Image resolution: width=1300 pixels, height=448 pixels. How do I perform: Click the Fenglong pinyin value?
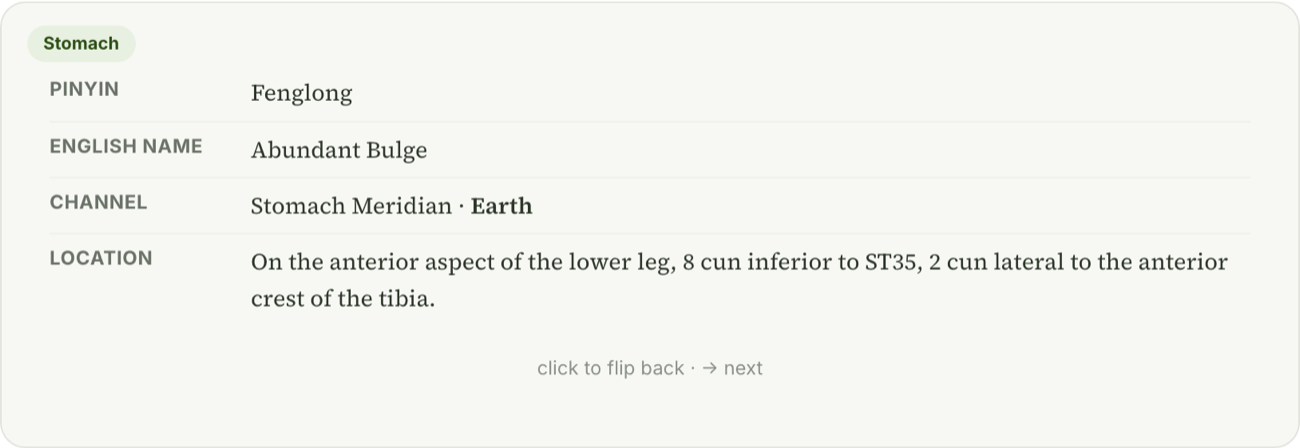[x=301, y=94]
